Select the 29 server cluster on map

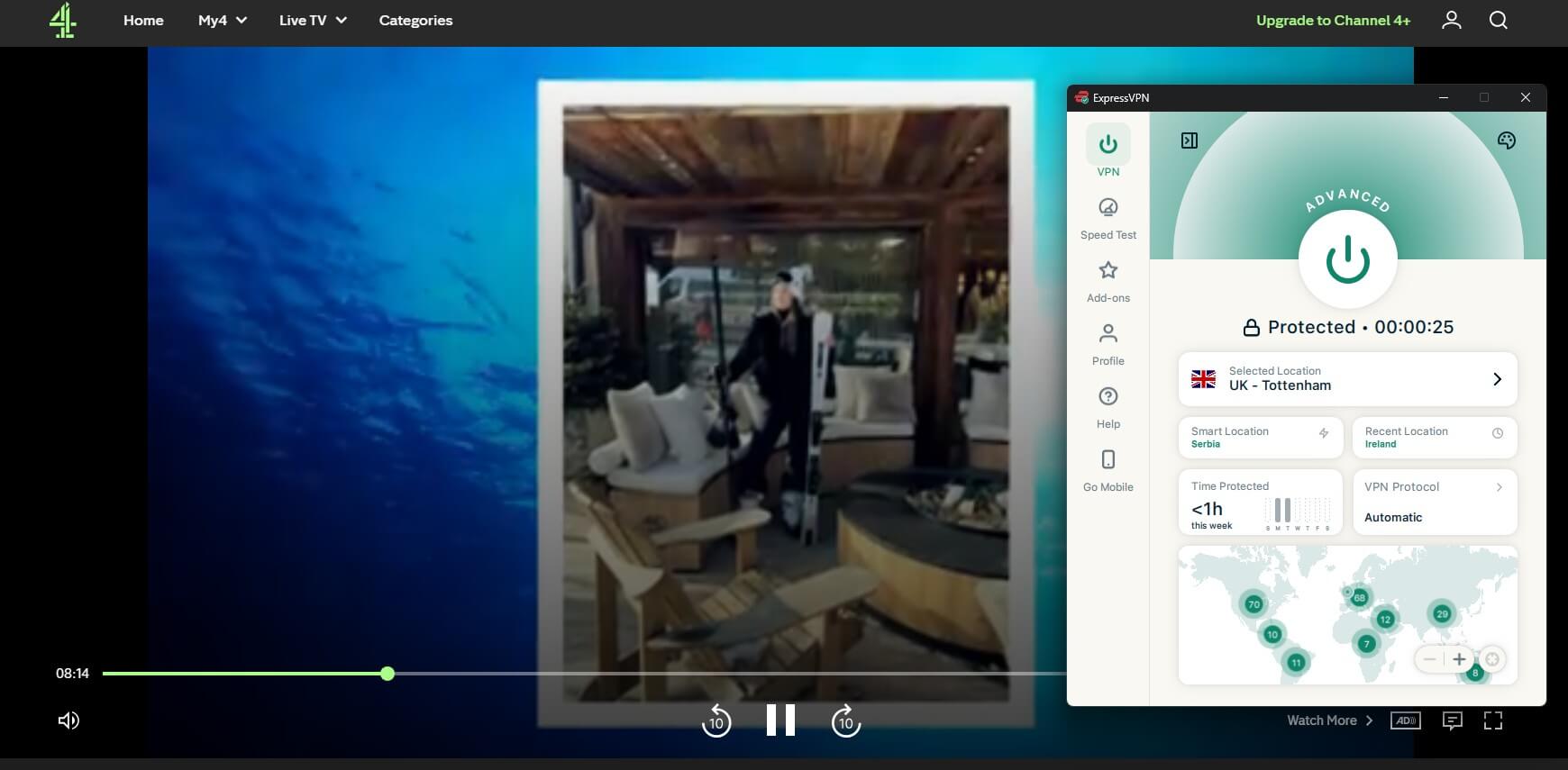tap(1442, 614)
